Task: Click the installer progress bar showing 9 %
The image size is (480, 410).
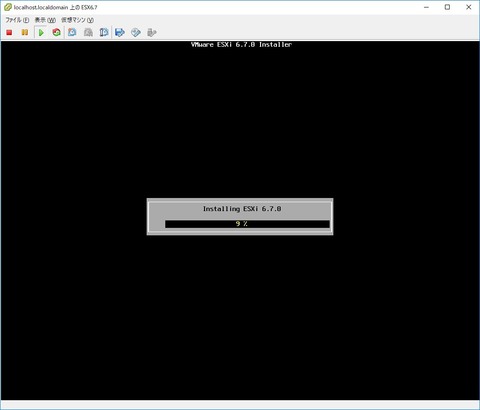Action: [x=247, y=224]
